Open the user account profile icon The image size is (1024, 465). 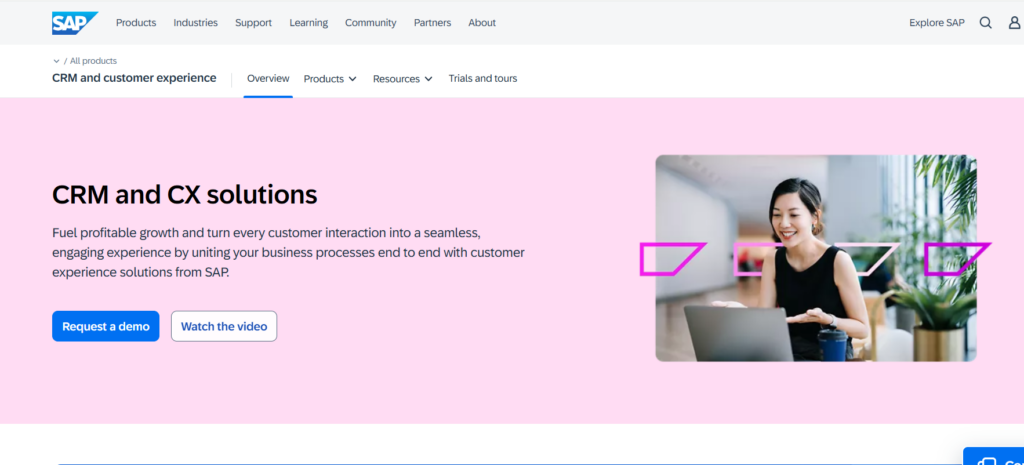pyautogui.click(x=1014, y=23)
